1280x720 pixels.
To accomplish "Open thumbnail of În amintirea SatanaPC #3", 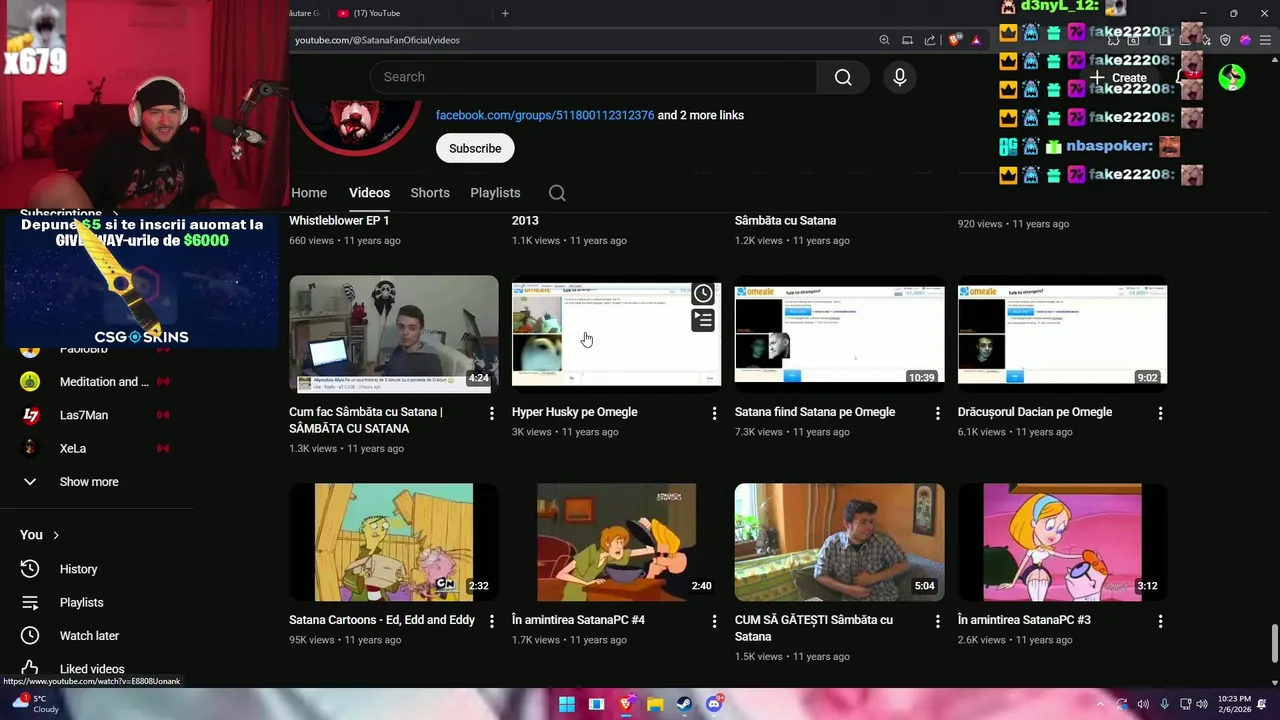I will [1063, 543].
